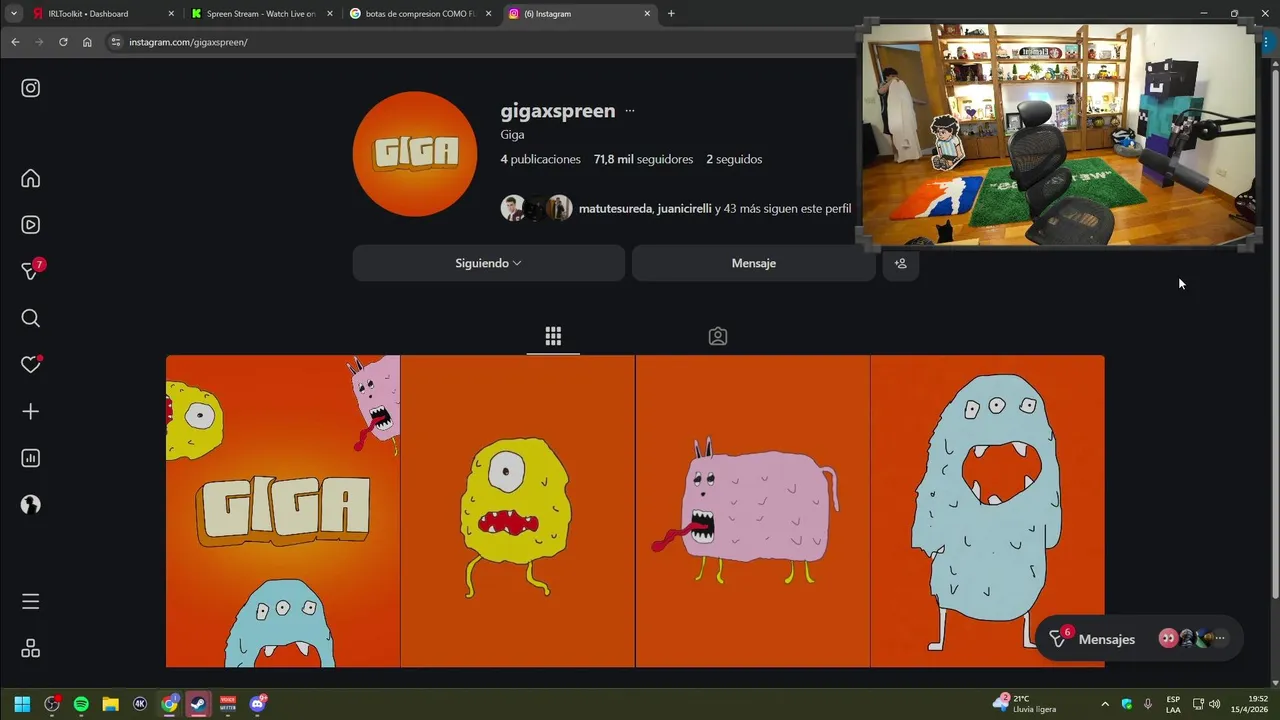Open the 4K app in taskbar

140,704
